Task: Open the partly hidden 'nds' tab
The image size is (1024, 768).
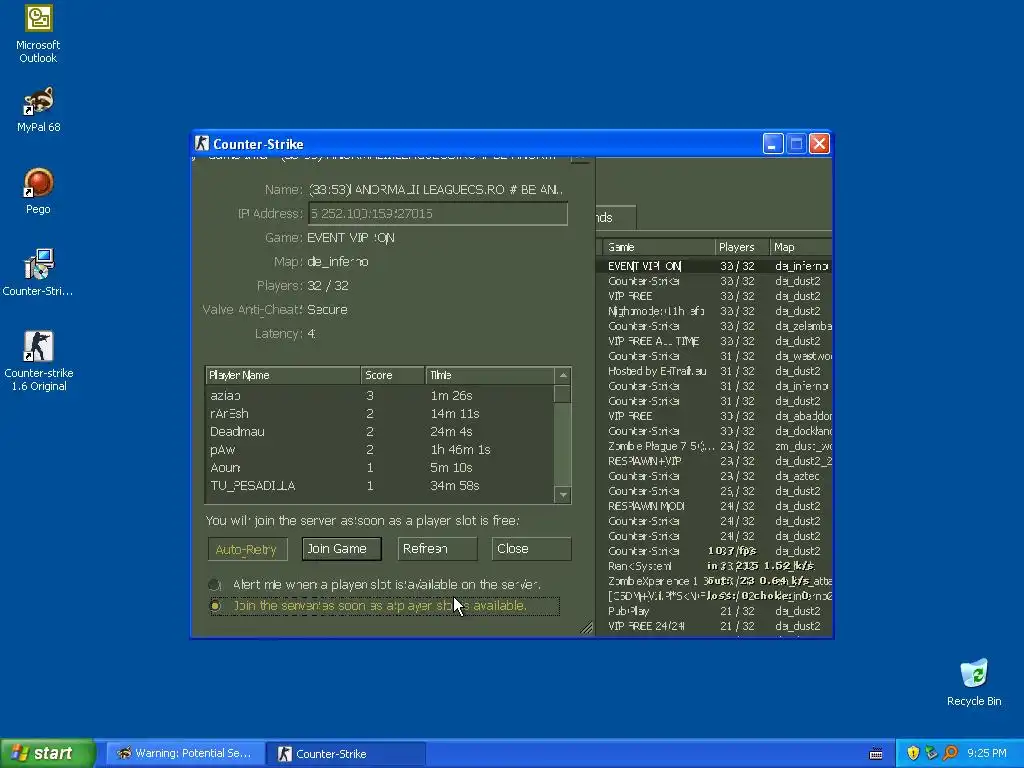Action: 615,217
